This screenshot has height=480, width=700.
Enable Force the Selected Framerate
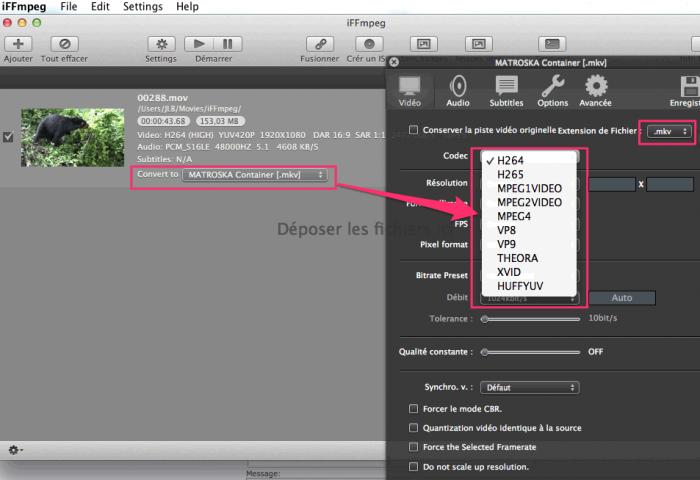[x=413, y=447]
